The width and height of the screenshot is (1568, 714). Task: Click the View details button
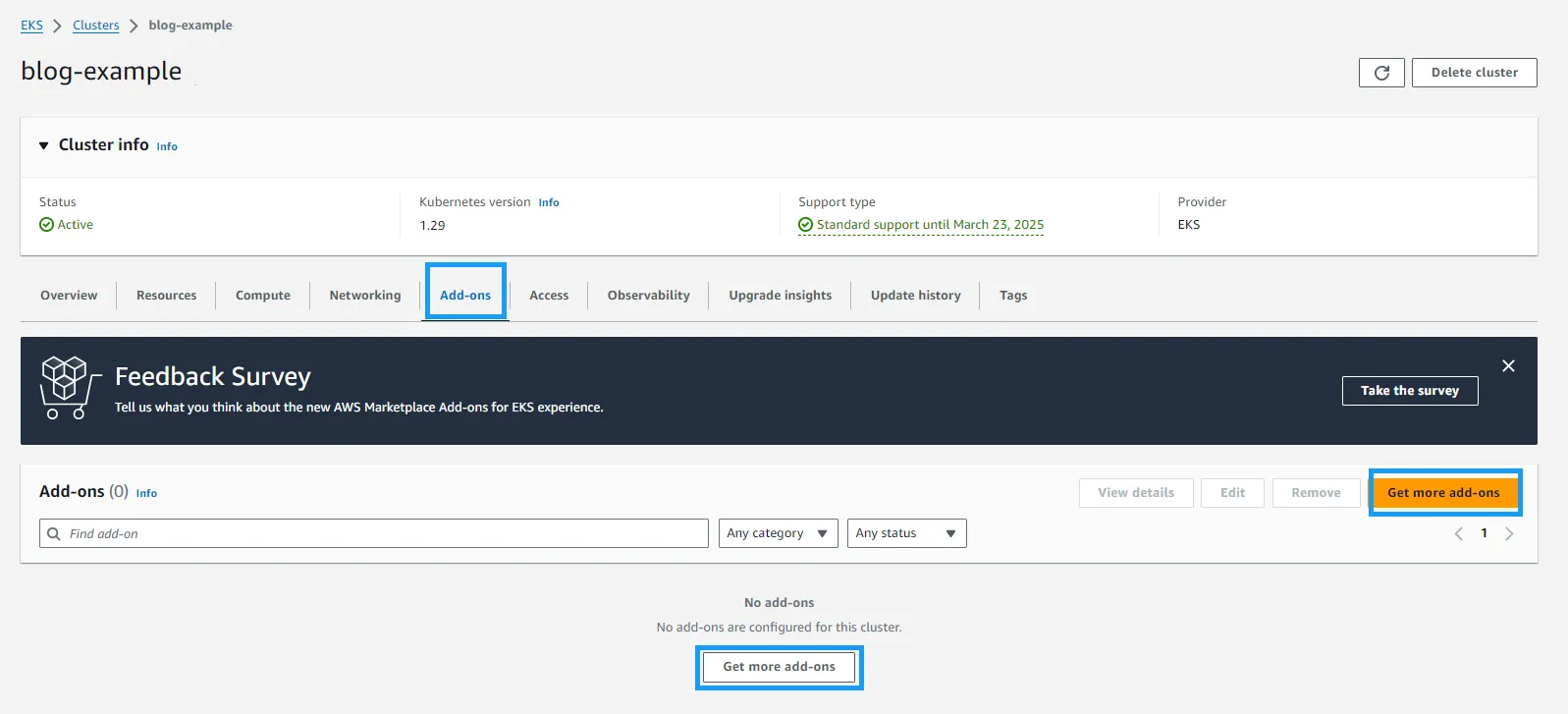click(x=1136, y=493)
